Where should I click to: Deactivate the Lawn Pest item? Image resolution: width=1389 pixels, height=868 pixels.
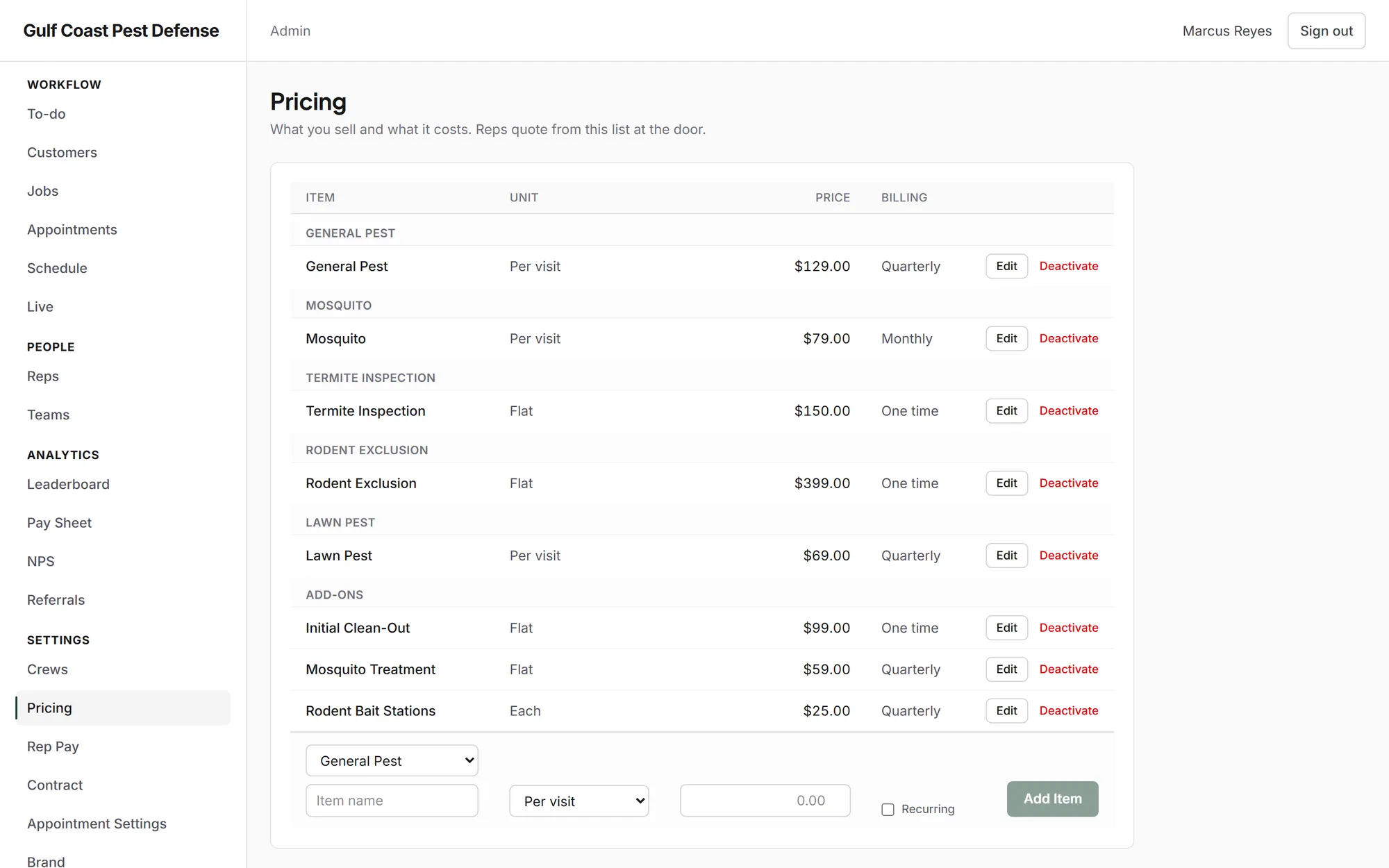coord(1068,556)
